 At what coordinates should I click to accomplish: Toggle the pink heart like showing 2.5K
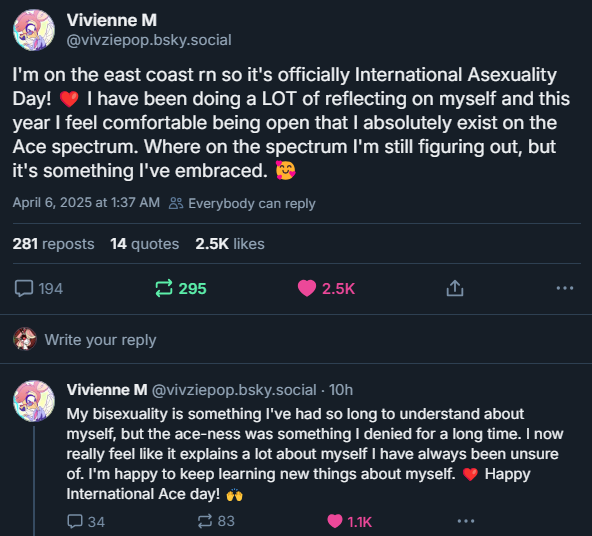(326, 289)
